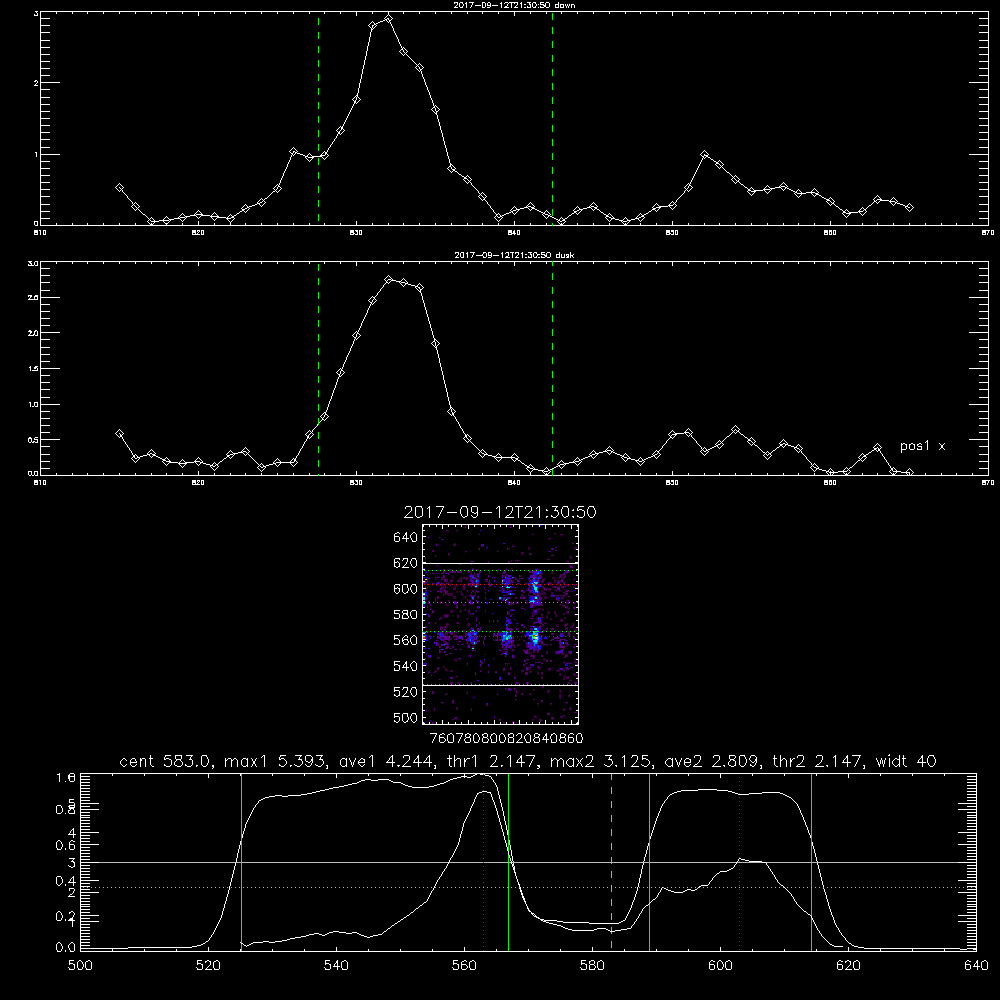Select the highest peak diamond in the dusk plot

[x=388, y=279]
